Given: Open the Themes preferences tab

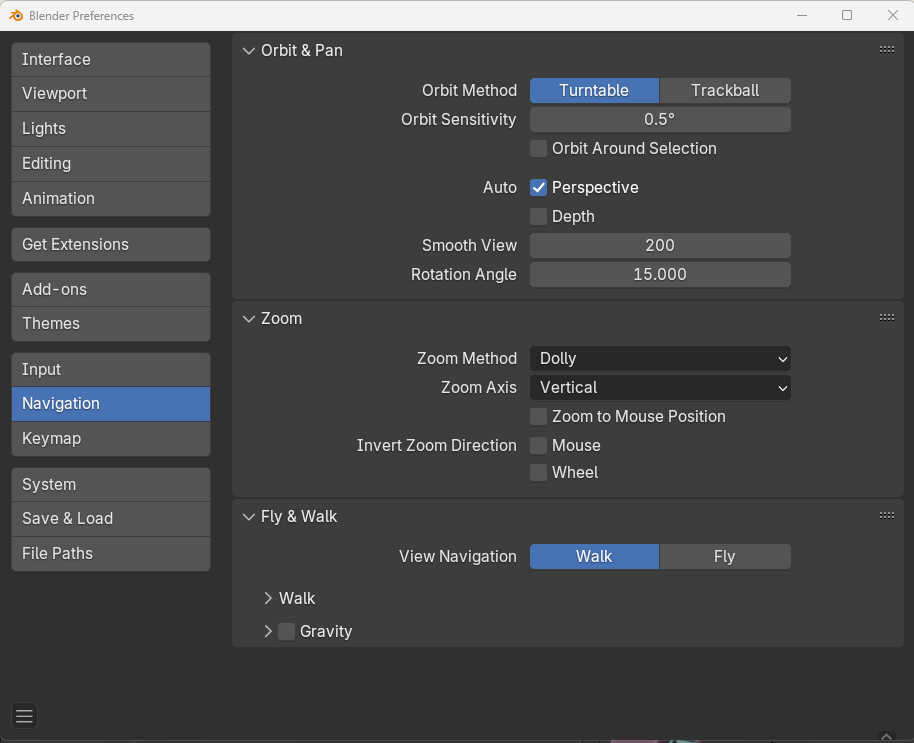Looking at the screenshot, I should (x=111, y=324).
